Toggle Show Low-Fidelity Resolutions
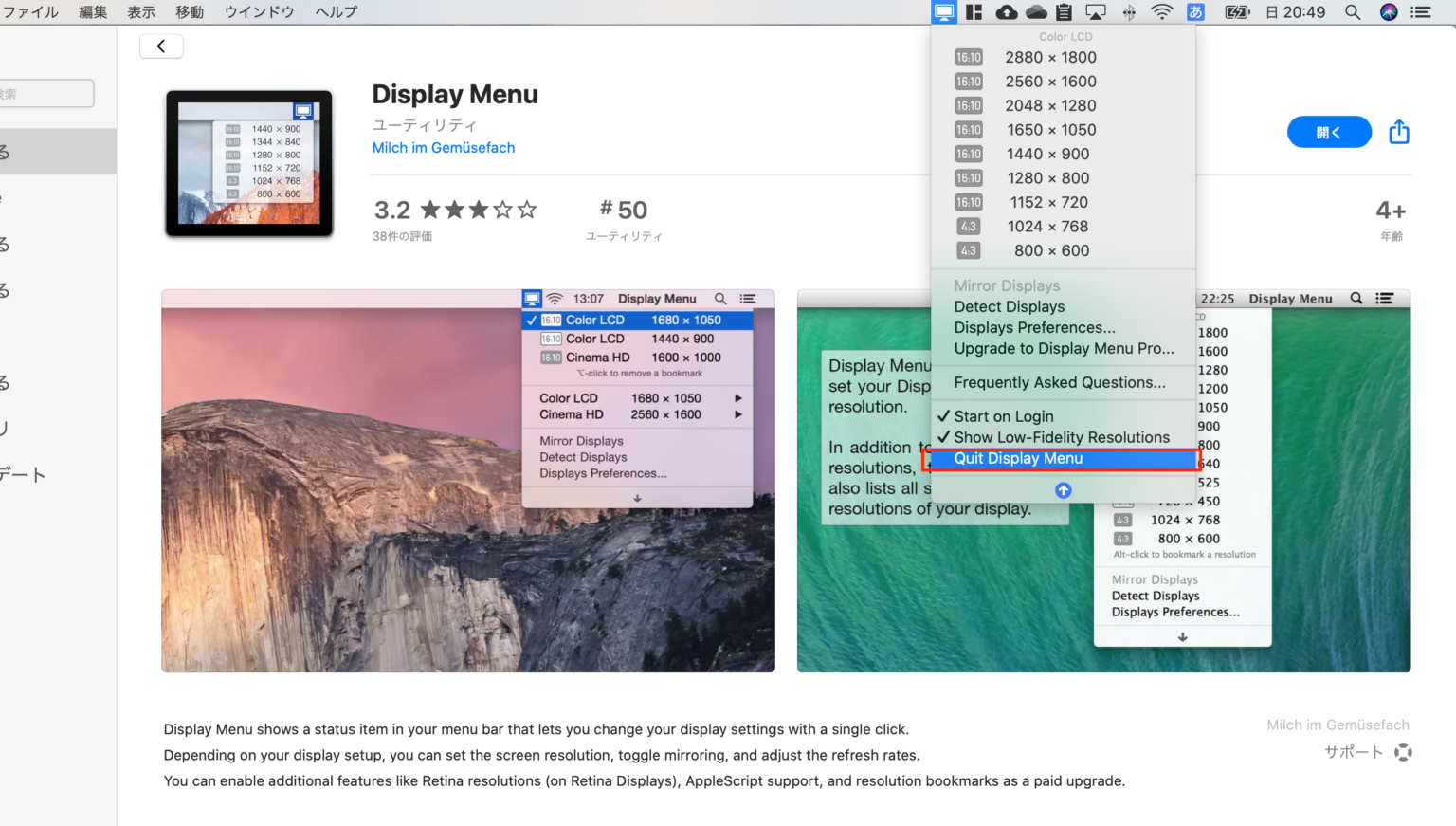The width and height of the screenshot is (1456, 826). tap(1061, 437)
